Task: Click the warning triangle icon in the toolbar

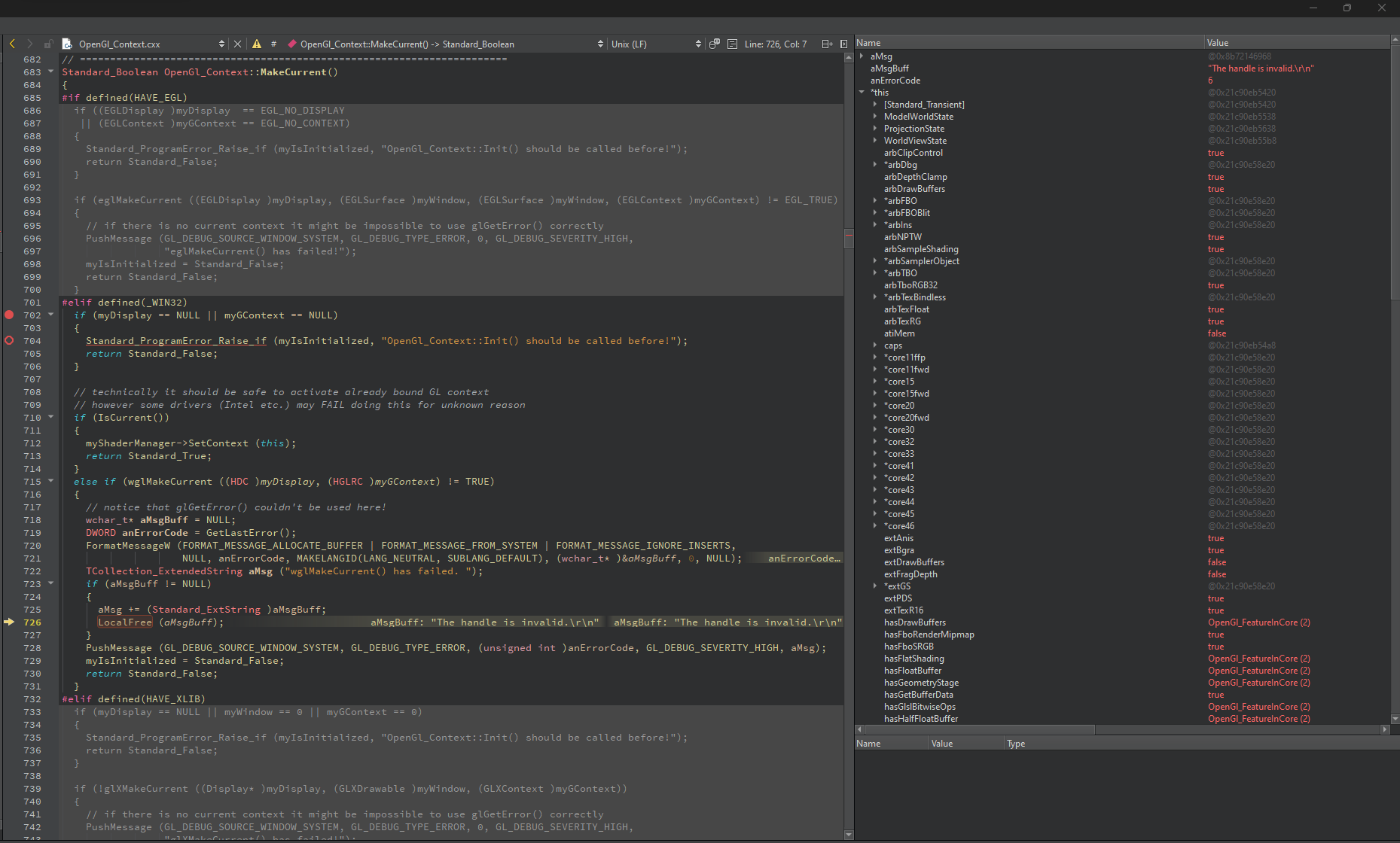Action: [x=257, y=44]
